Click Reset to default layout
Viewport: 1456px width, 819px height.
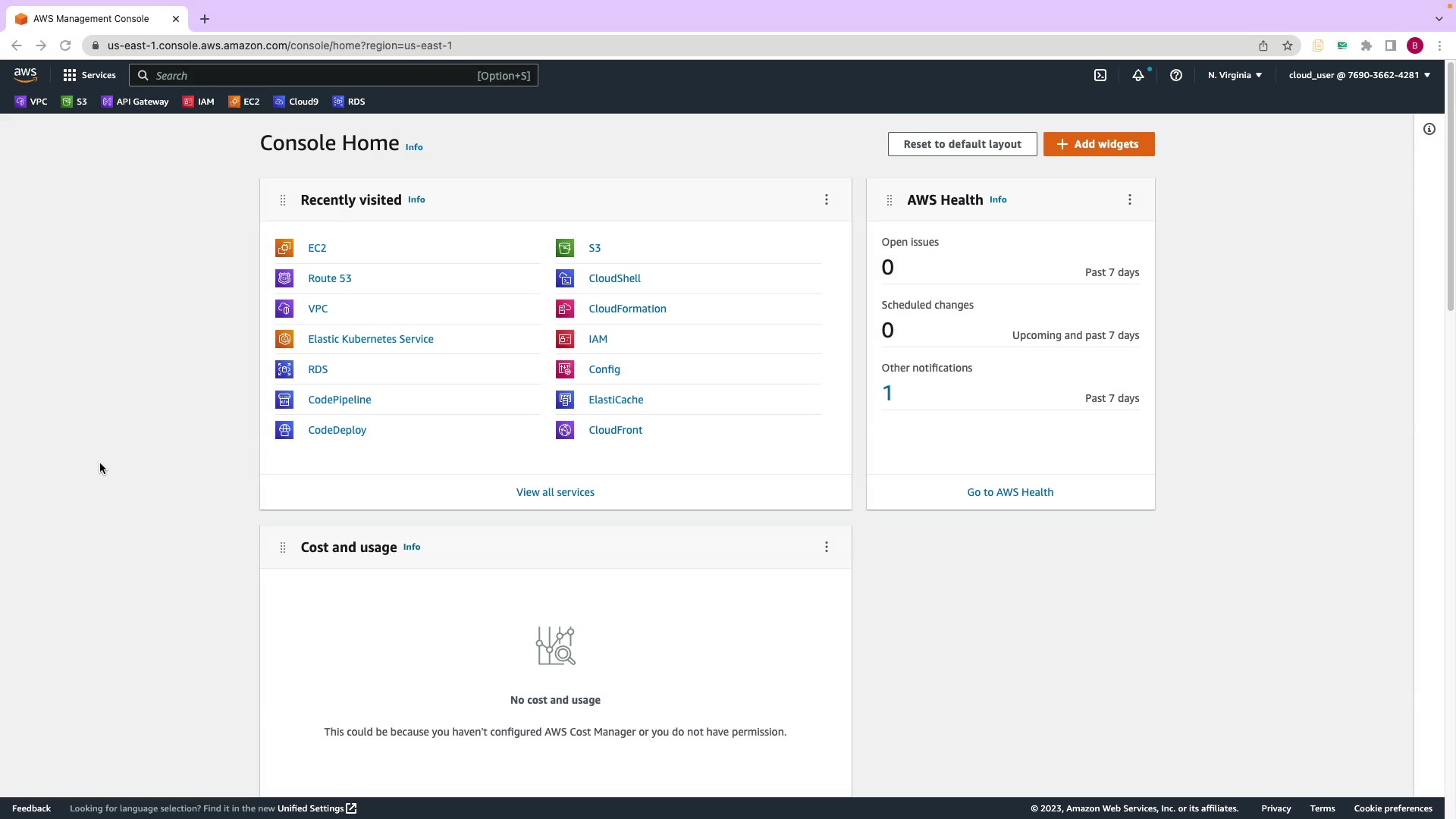(x=962, y=144)
